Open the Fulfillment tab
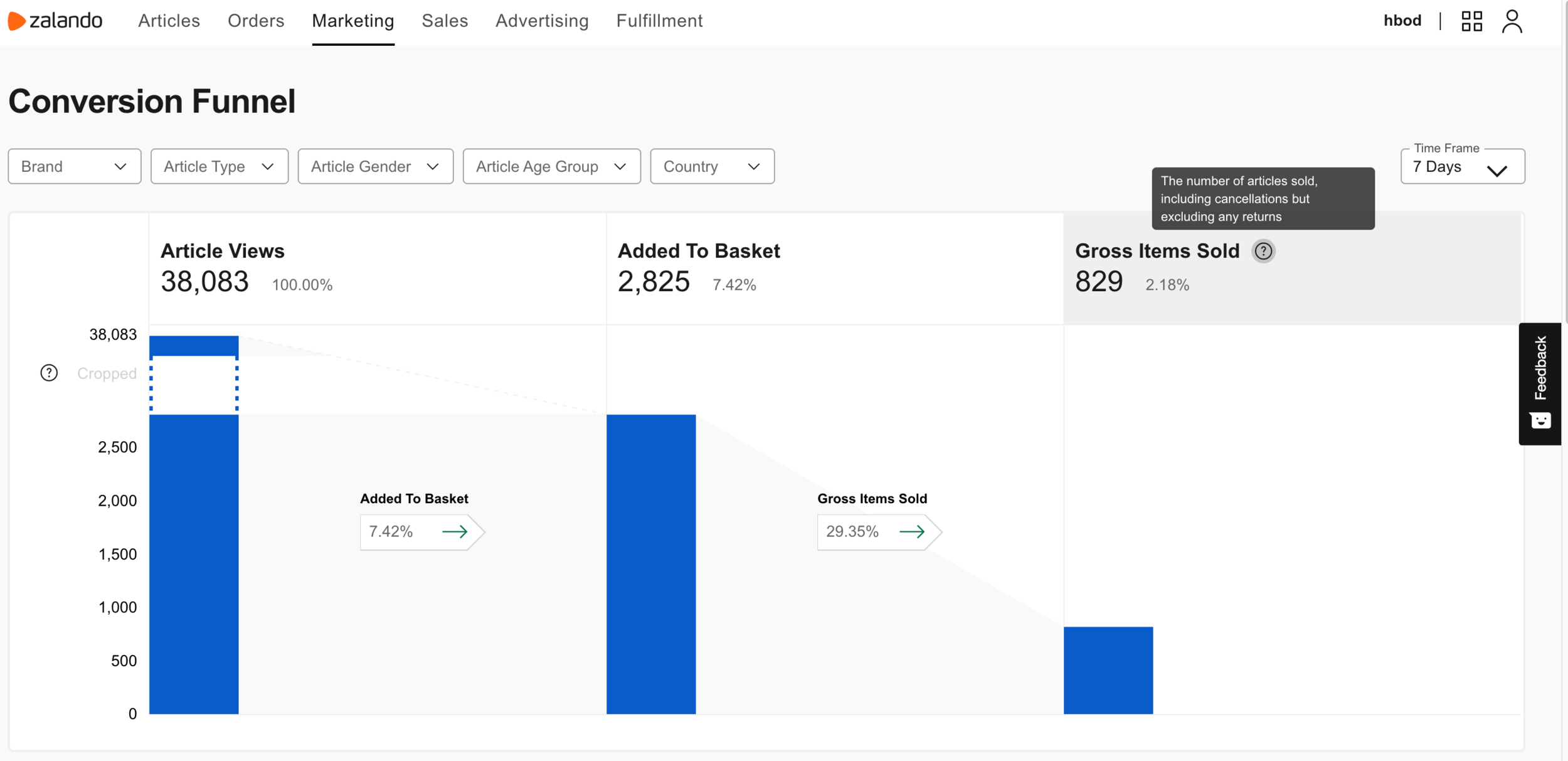 [659, 21]
